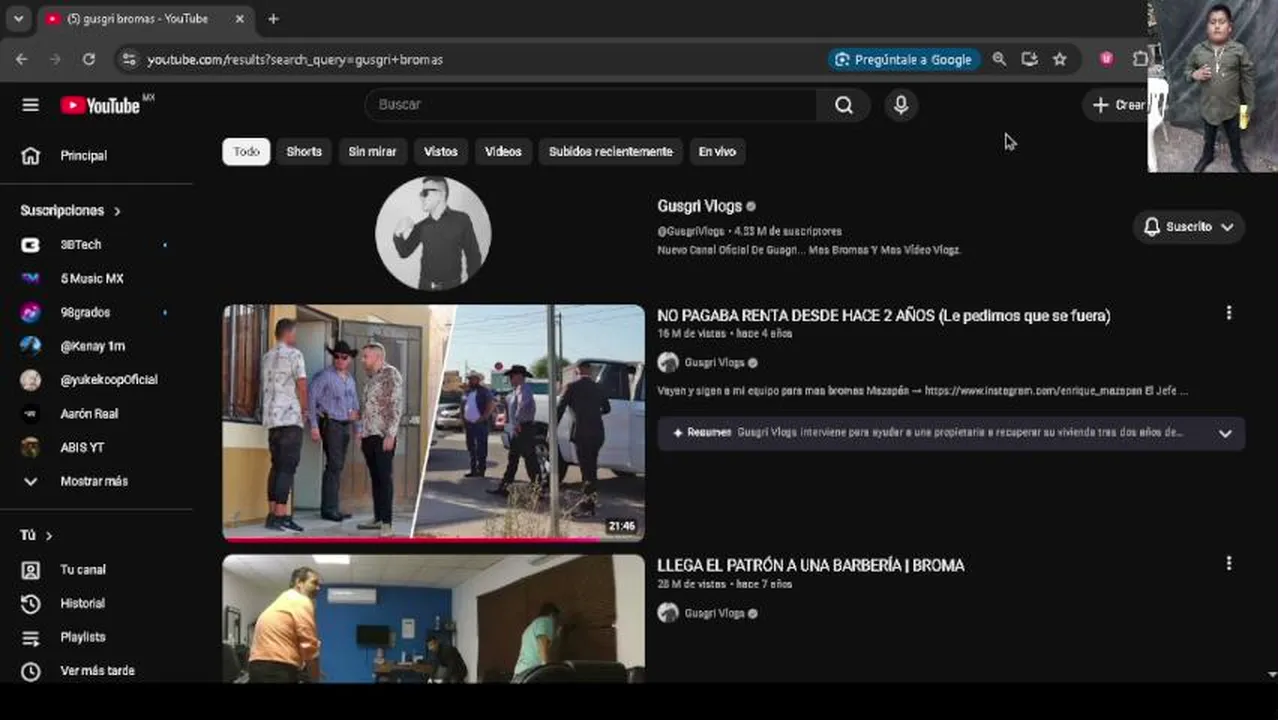Image resolution: width=1278 pixels, height=720 pixels.
Task: Open Gusgri Vlogs under the renta video
Action: [x=714, y=363]
